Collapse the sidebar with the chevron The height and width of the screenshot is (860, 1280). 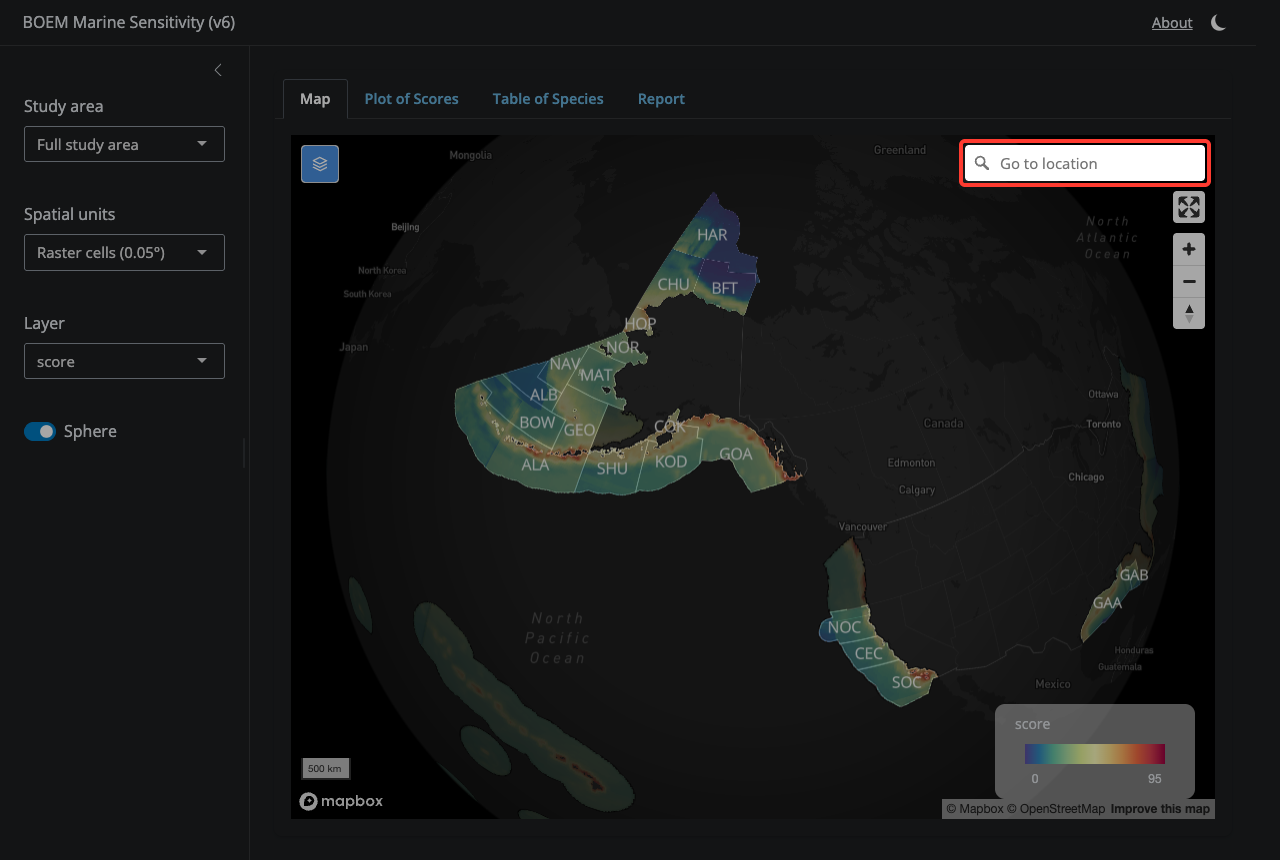(218, 70)
